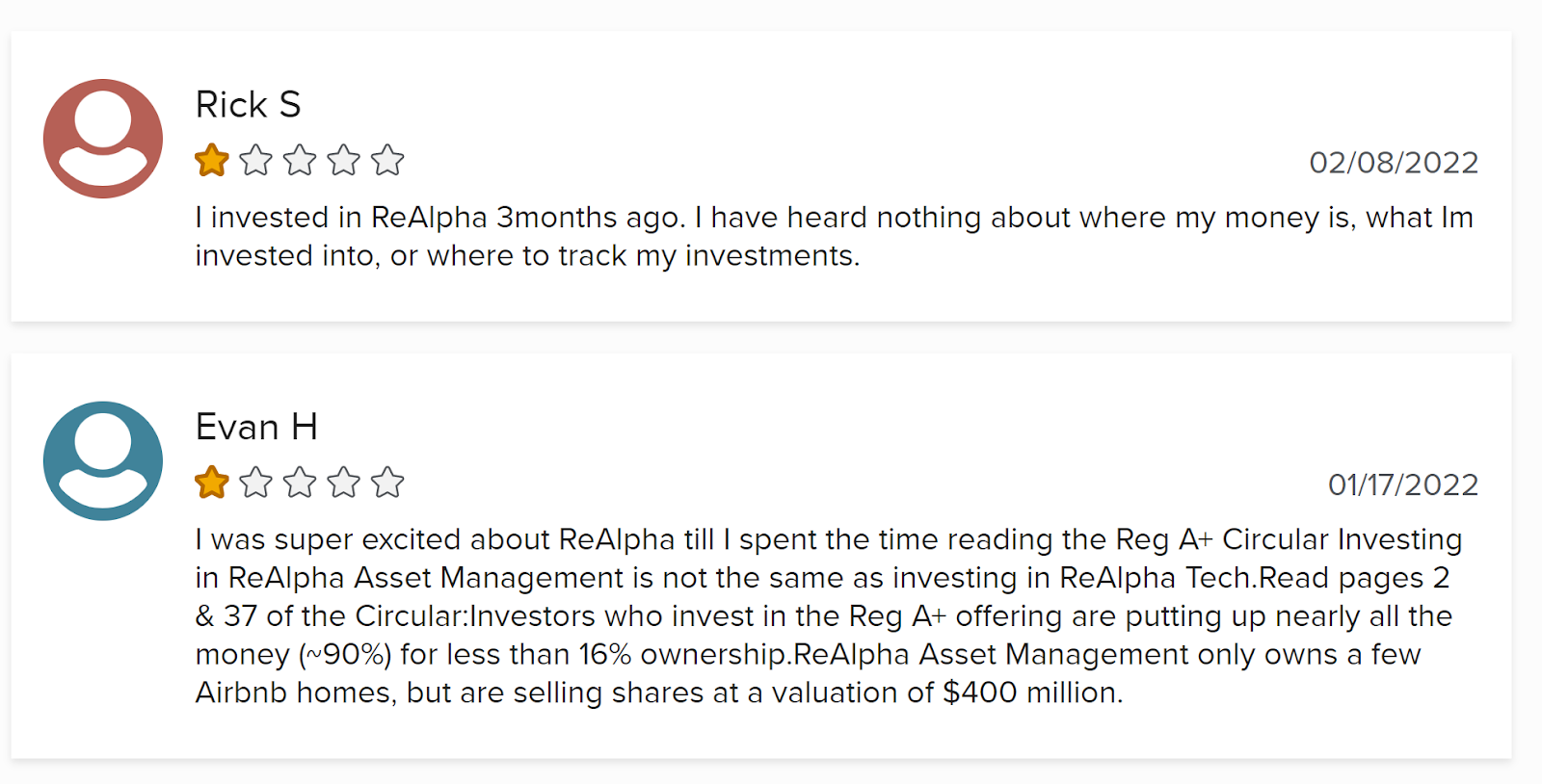Click the filled gold star in Evan H's rating
The width and height of the screenshot is (1542, 784).
point(212,483)
